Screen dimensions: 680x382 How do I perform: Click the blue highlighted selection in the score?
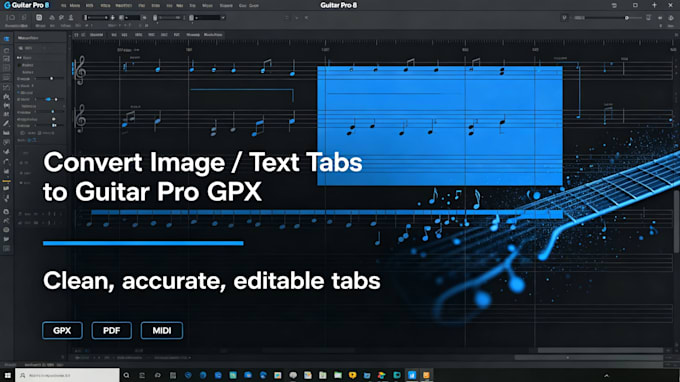440,126
